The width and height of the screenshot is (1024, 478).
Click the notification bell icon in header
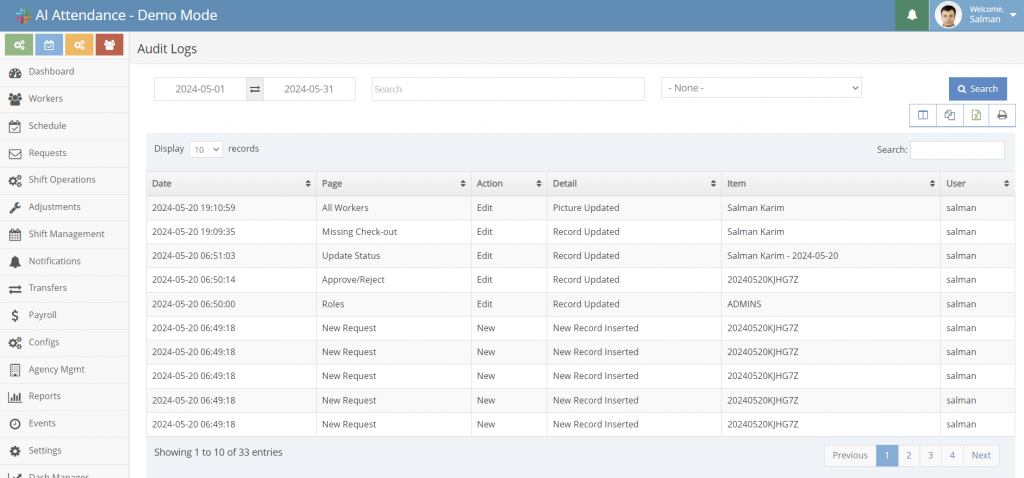point(911,15)
